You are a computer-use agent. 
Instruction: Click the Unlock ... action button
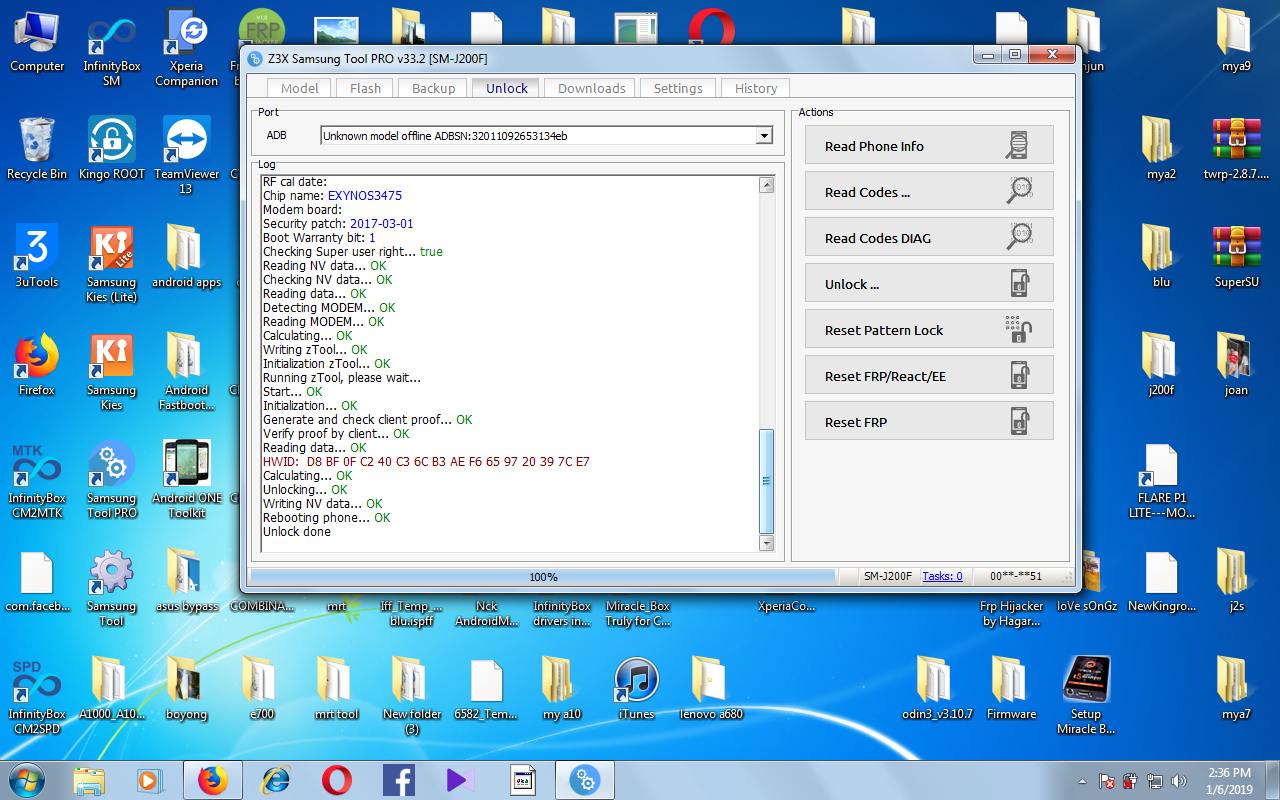point(929,283)
